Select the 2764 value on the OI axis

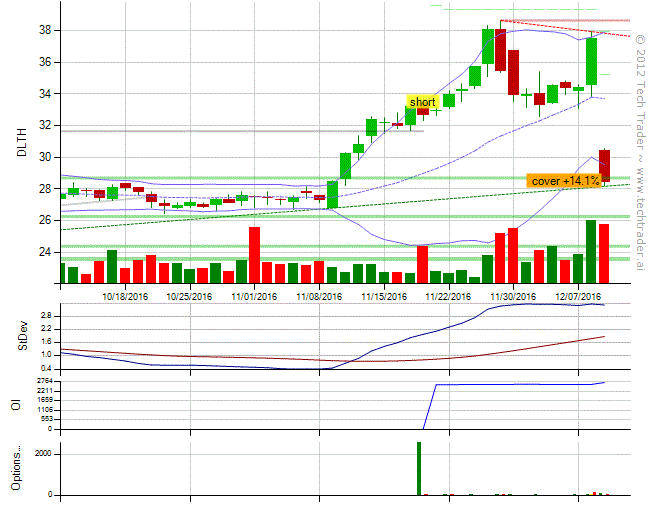click(46, 382)
